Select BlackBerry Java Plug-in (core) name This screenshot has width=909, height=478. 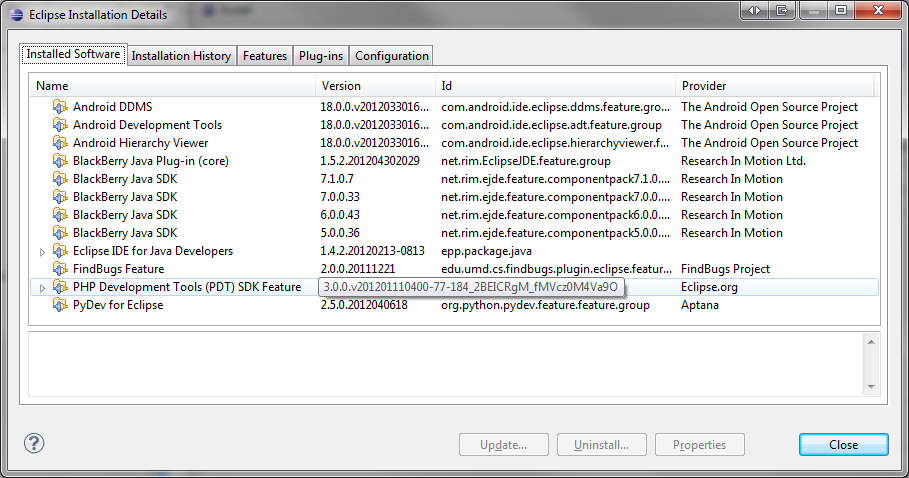click(x=151, y=160)
